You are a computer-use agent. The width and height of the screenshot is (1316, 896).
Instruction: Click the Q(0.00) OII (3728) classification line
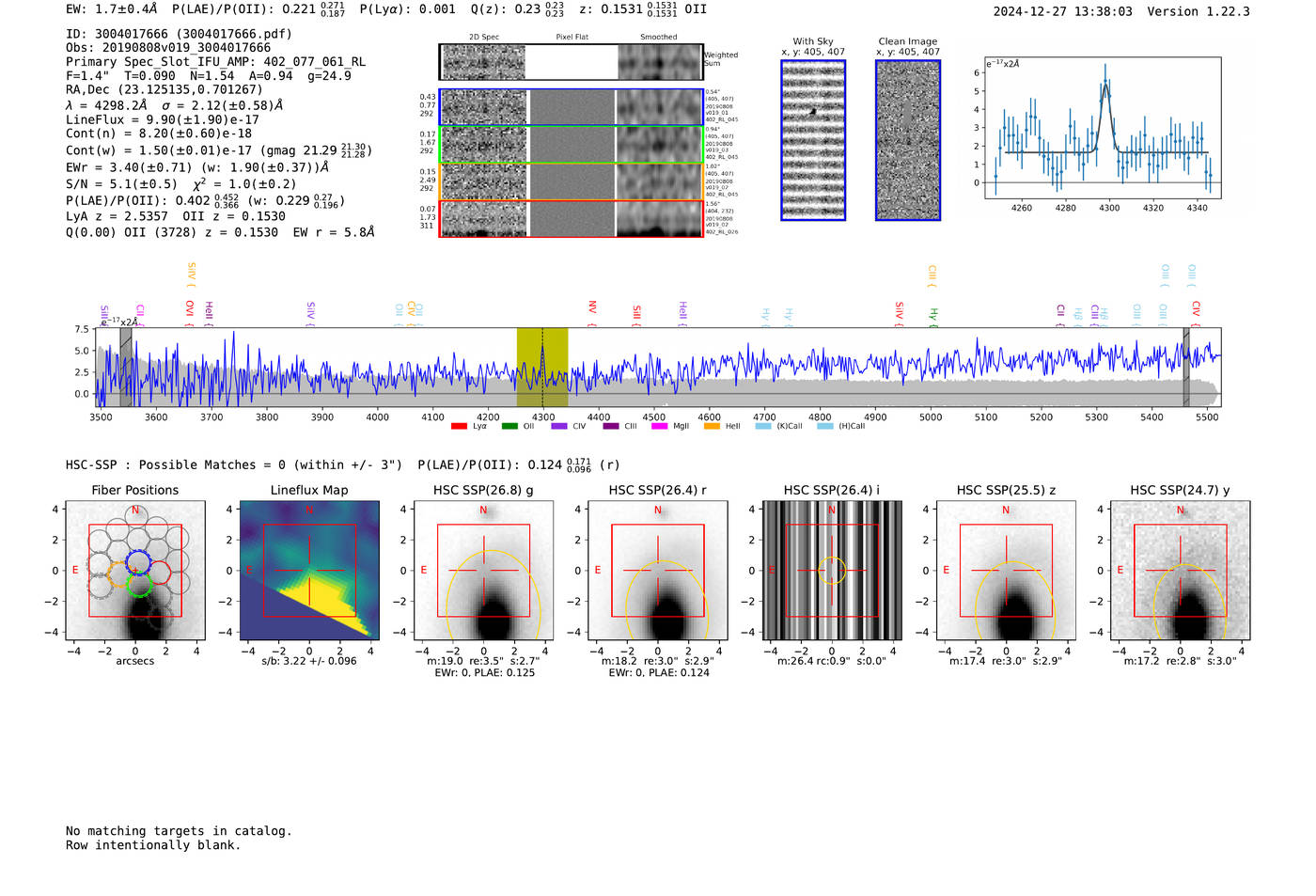(220, 232)
